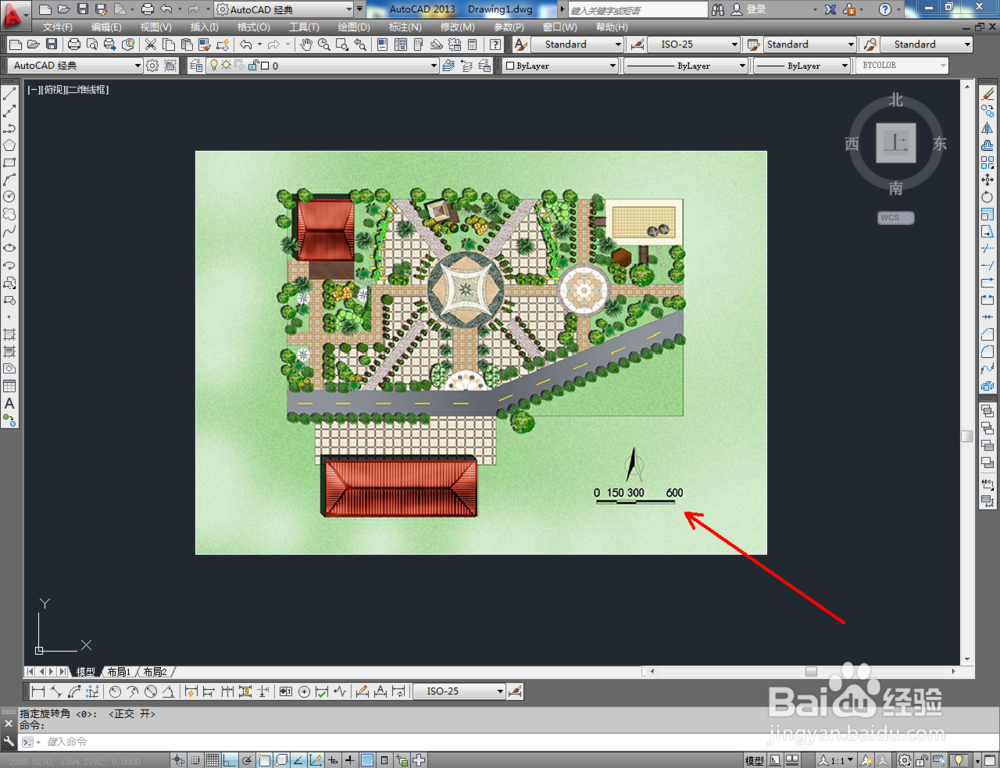Viewport: 1000px width, 768px height.
Task: Select the Move tool in modify toolbar
Action: 987,180
